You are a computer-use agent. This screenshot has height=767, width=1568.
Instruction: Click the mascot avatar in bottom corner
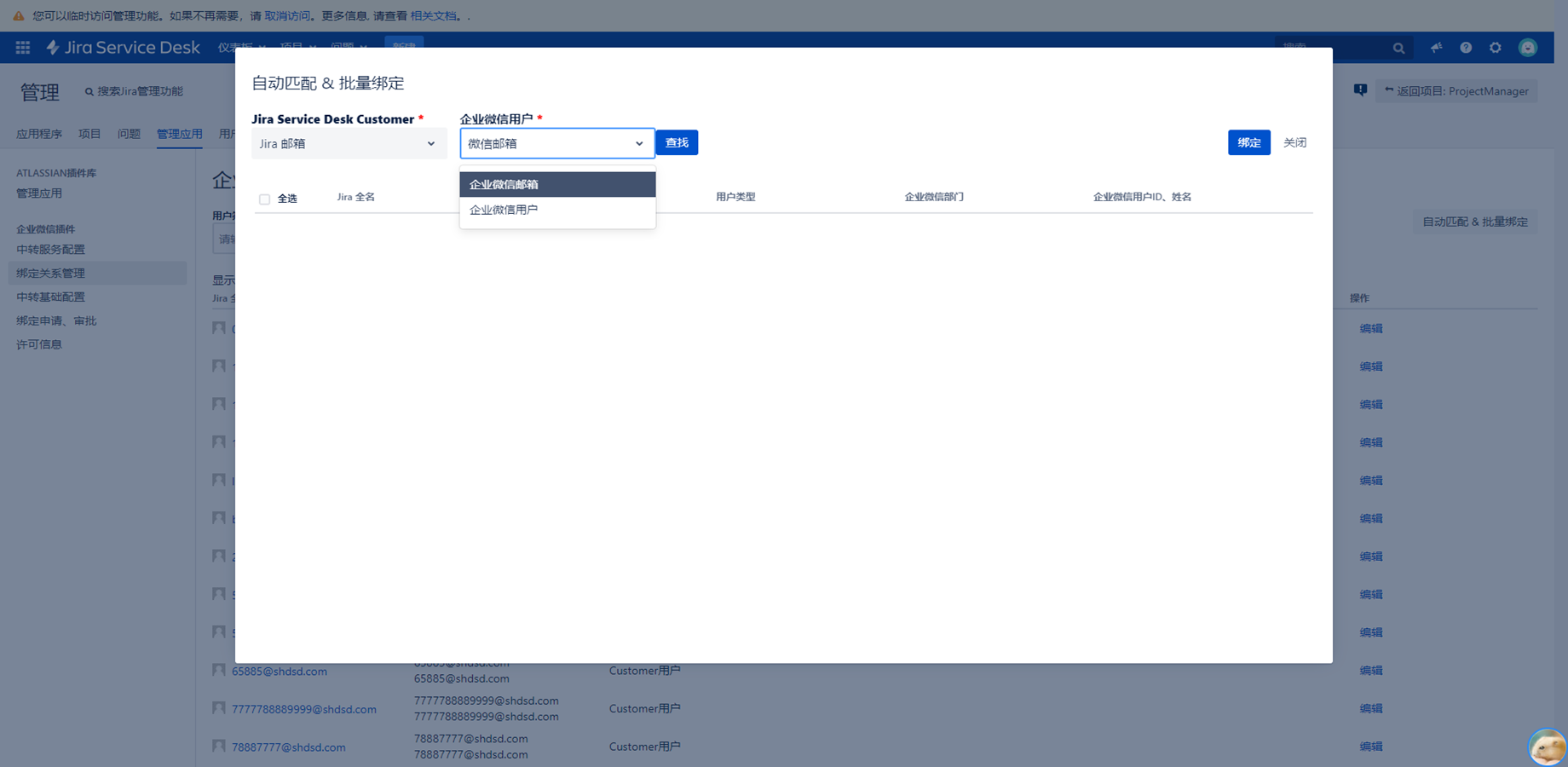coord(1547,747)
